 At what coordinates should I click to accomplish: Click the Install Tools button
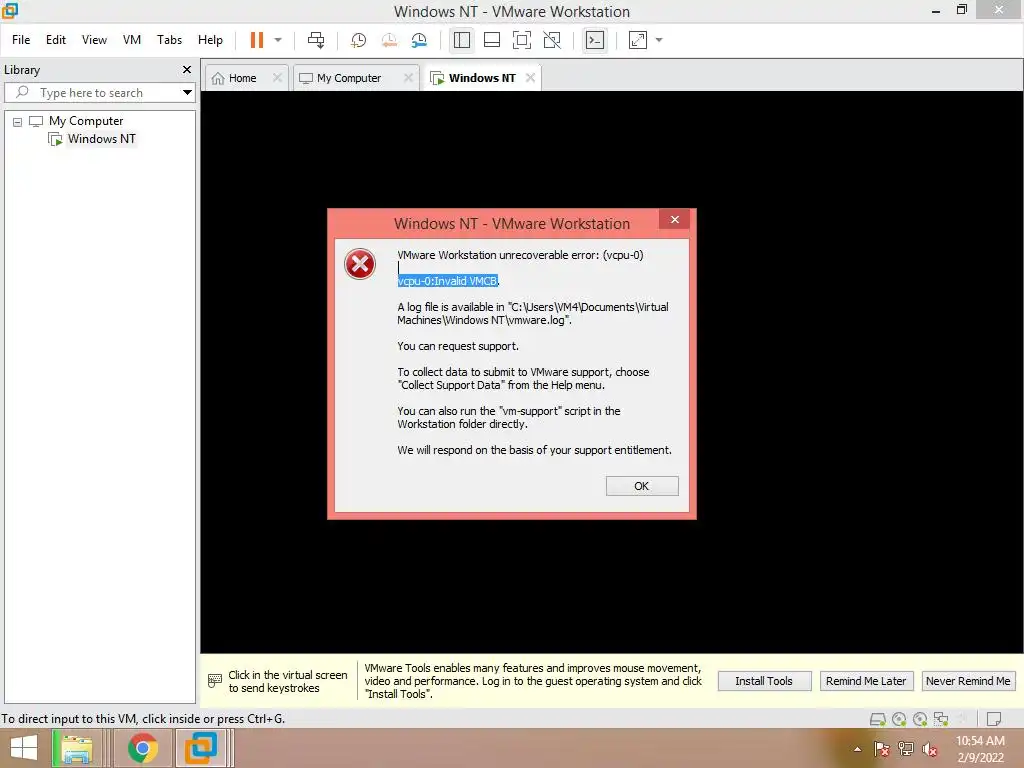point(764,681)
